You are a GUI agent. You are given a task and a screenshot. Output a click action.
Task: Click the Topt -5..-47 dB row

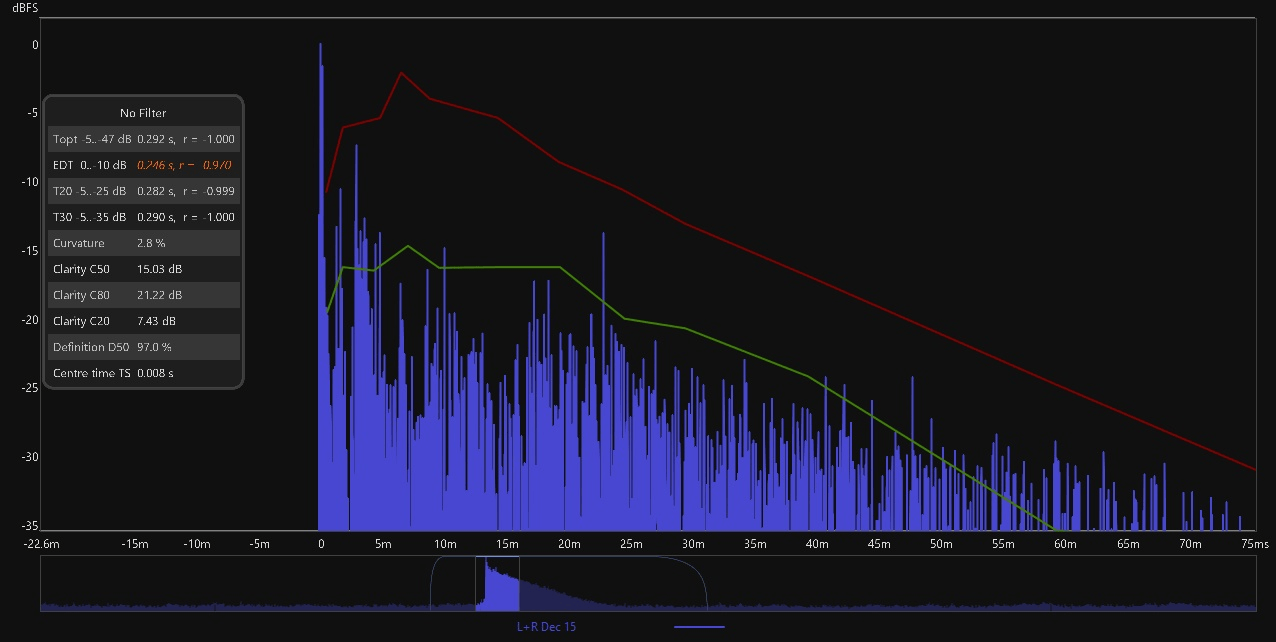coord(143,139)
